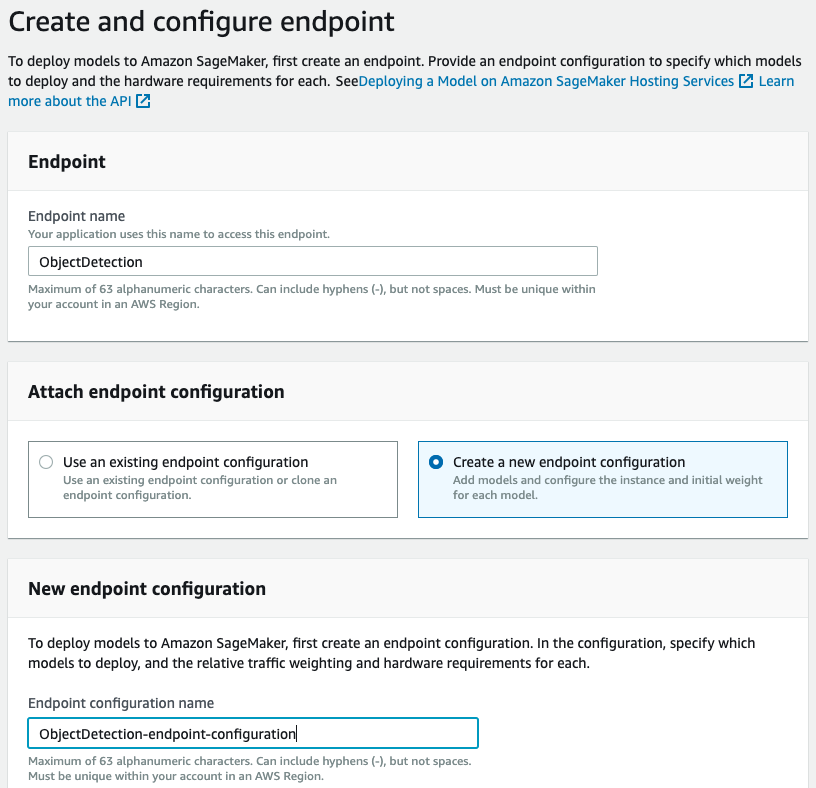
Task: Click the 'Endpoint' section header
Action: tap(67, 162)
